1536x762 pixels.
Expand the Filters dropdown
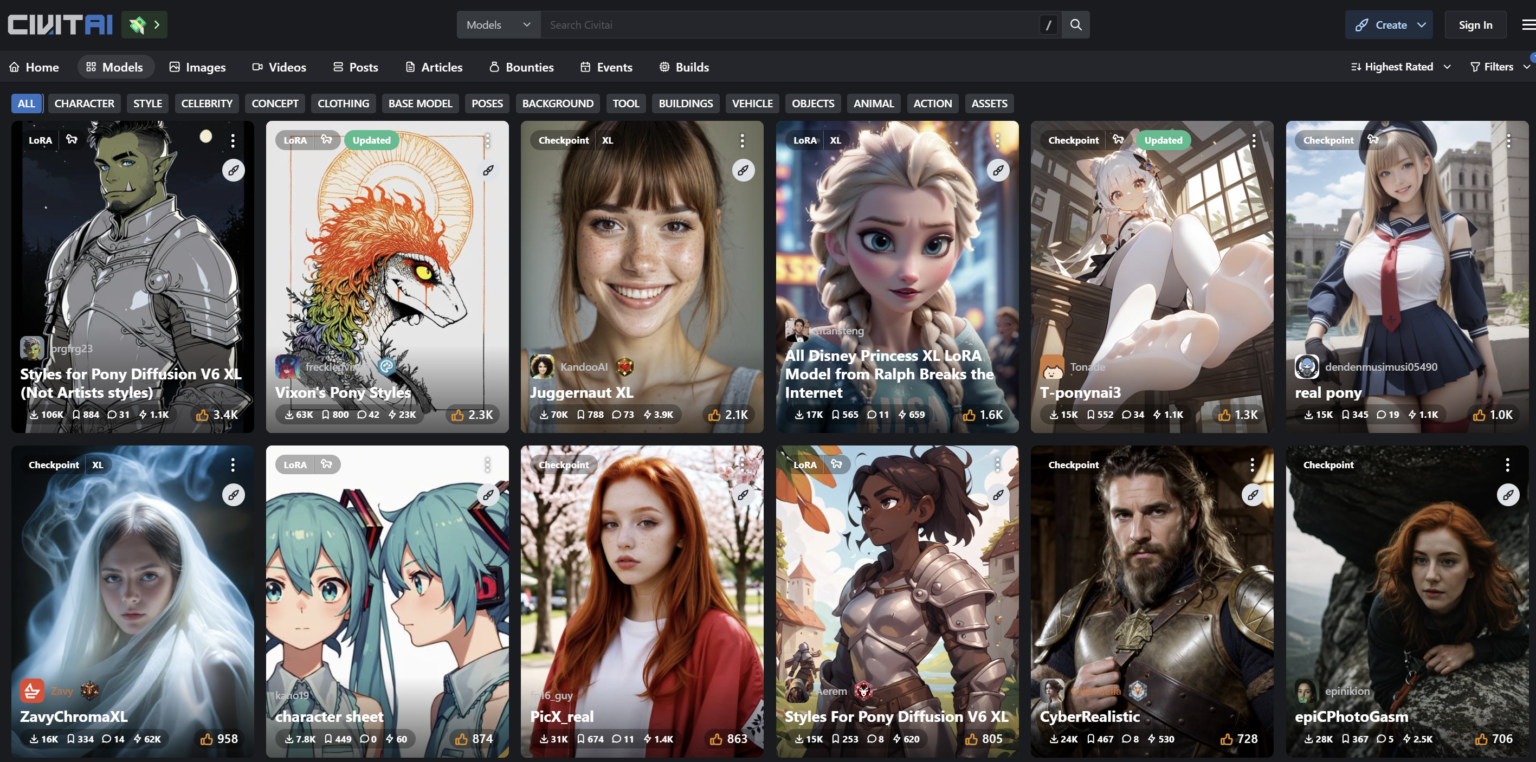tap(1499, 67)
